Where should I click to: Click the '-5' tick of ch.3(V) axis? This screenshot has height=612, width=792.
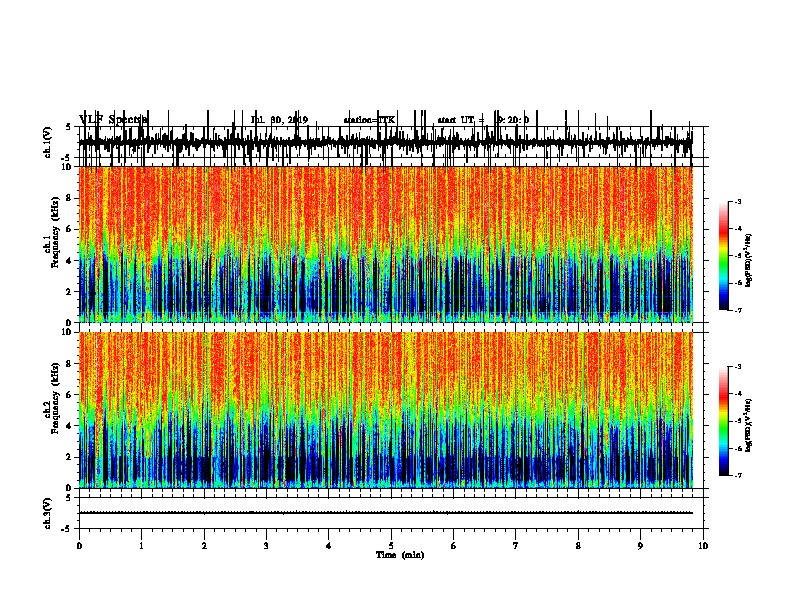pos(67,529)
